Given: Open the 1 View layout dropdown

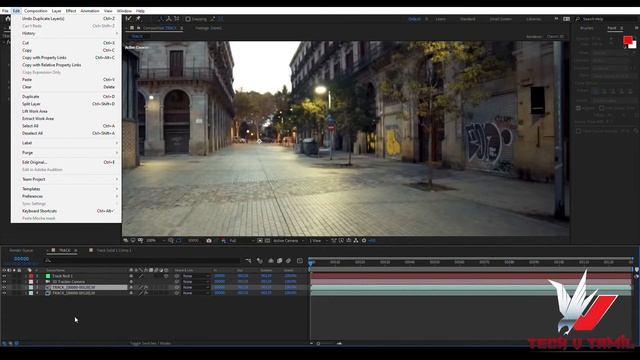Looking at the screenshot, I should click(x=318, y=241).
